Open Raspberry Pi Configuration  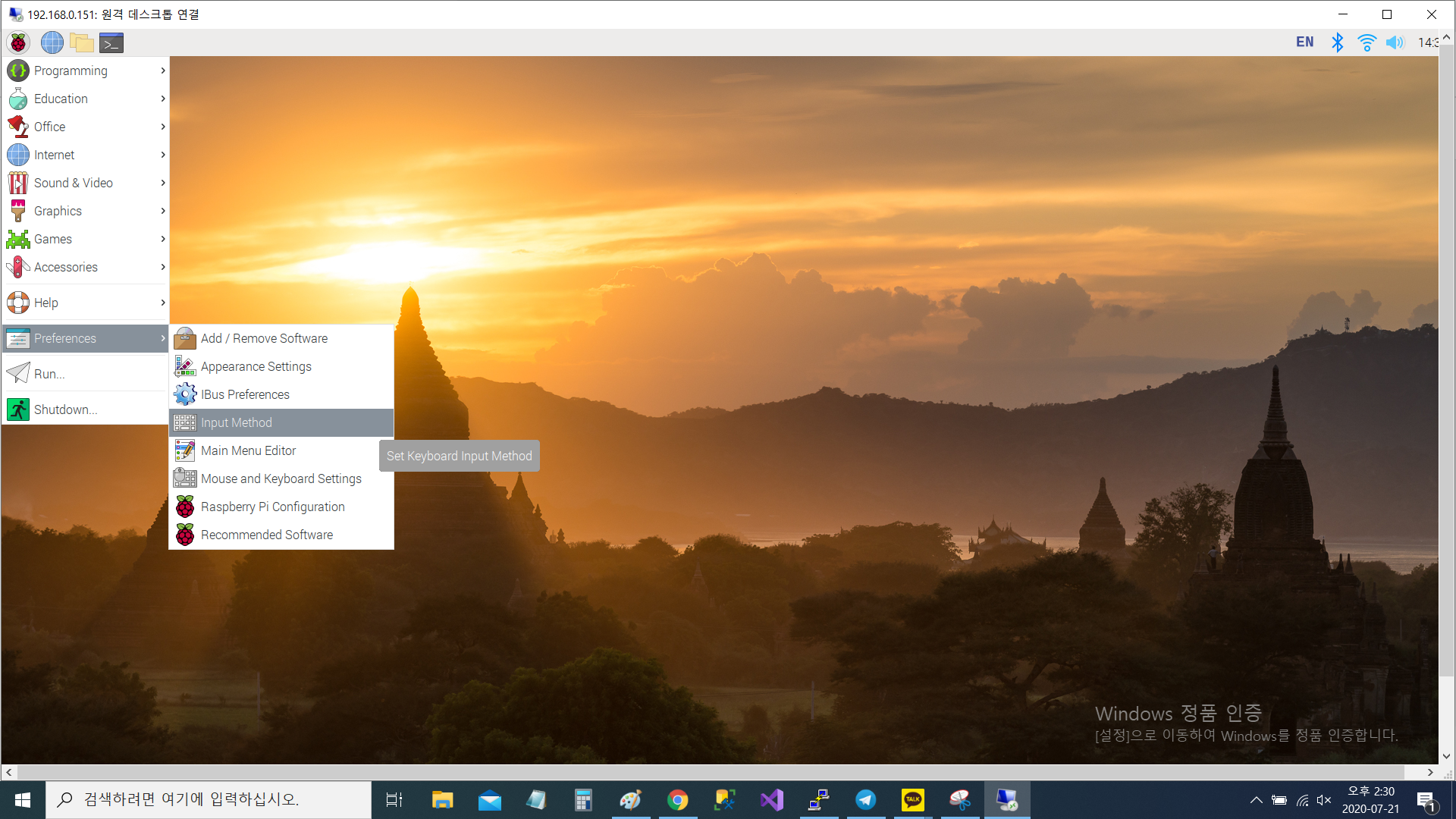click(272, 507)
